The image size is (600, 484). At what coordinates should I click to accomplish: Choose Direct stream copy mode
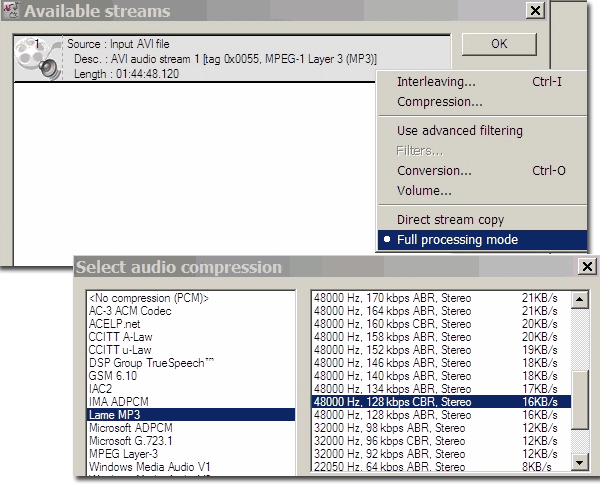[x=482, y=220]
